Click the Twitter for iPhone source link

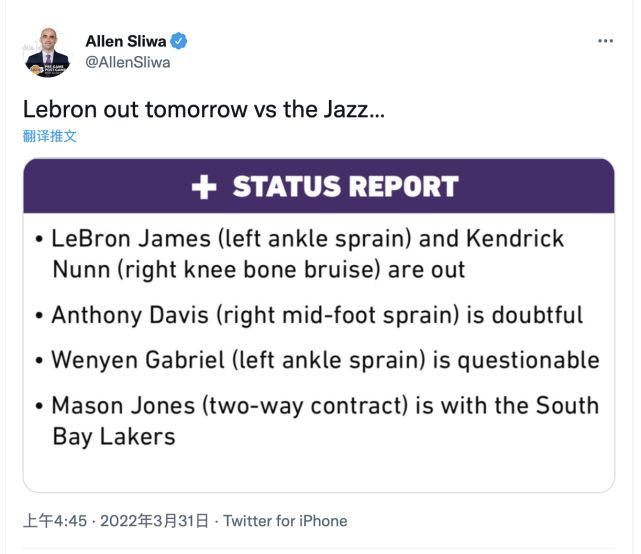[x=285, y=521]
